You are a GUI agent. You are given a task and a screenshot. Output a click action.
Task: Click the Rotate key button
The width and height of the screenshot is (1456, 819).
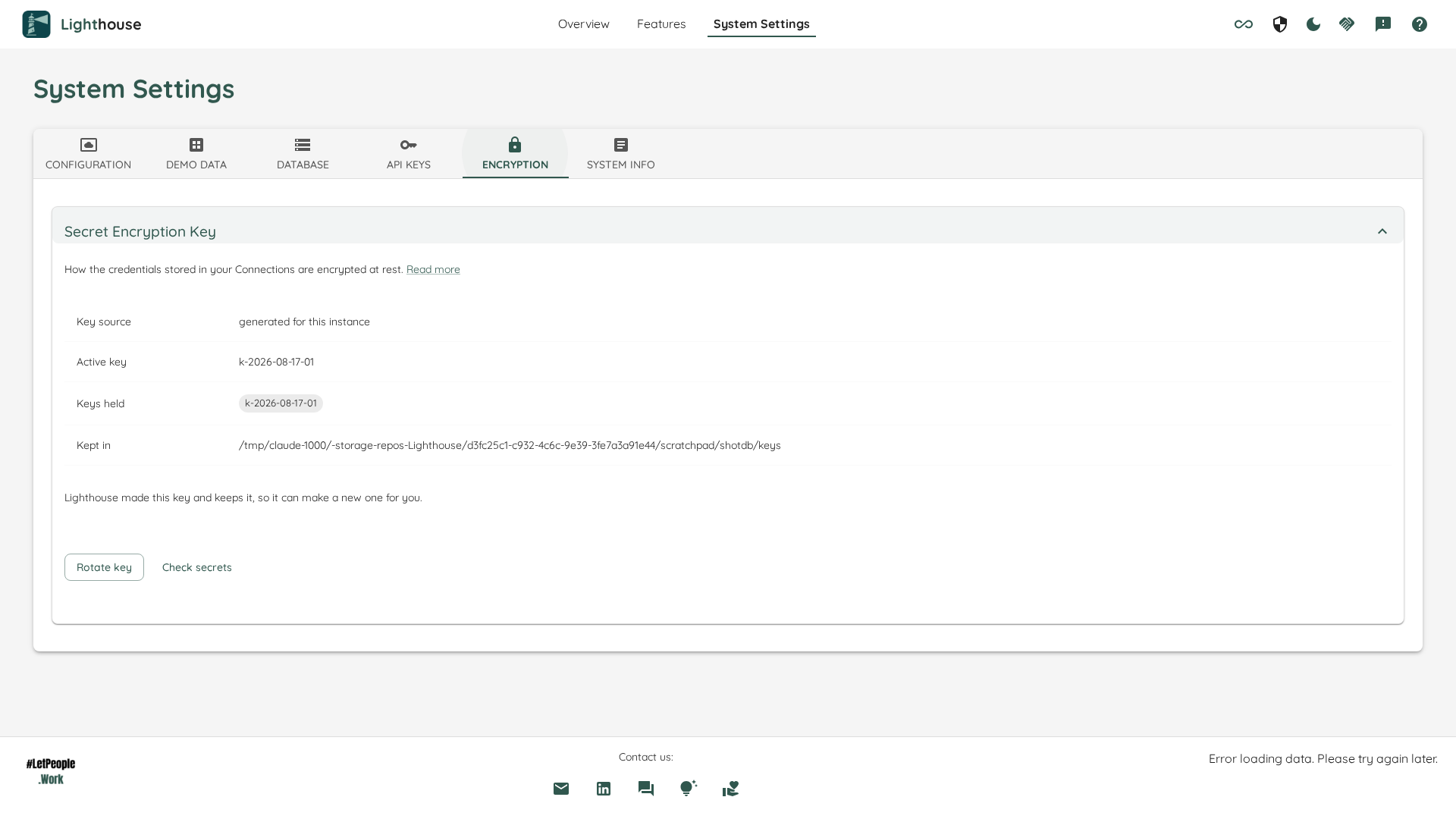pos(104,567)
